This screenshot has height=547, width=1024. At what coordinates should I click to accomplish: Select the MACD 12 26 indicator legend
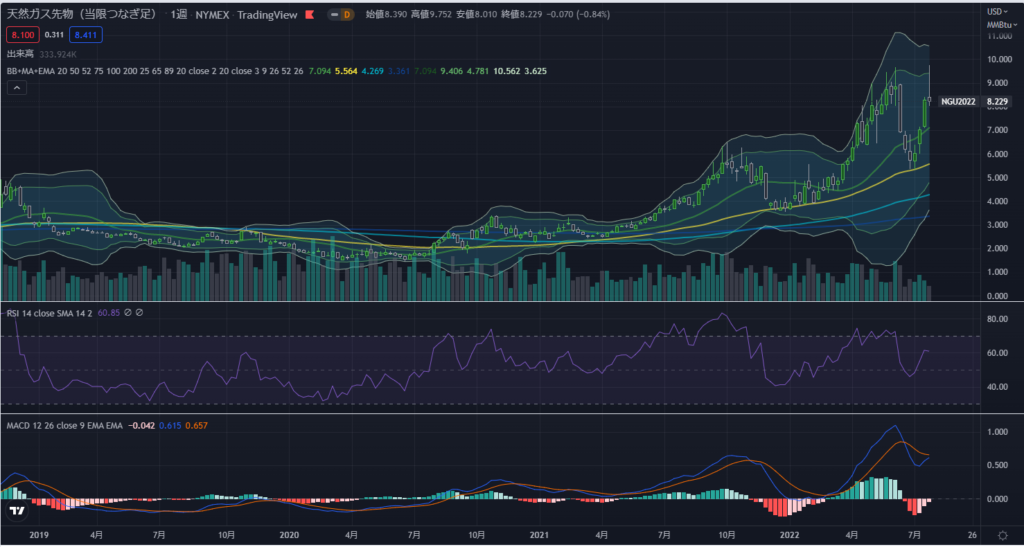40,426
